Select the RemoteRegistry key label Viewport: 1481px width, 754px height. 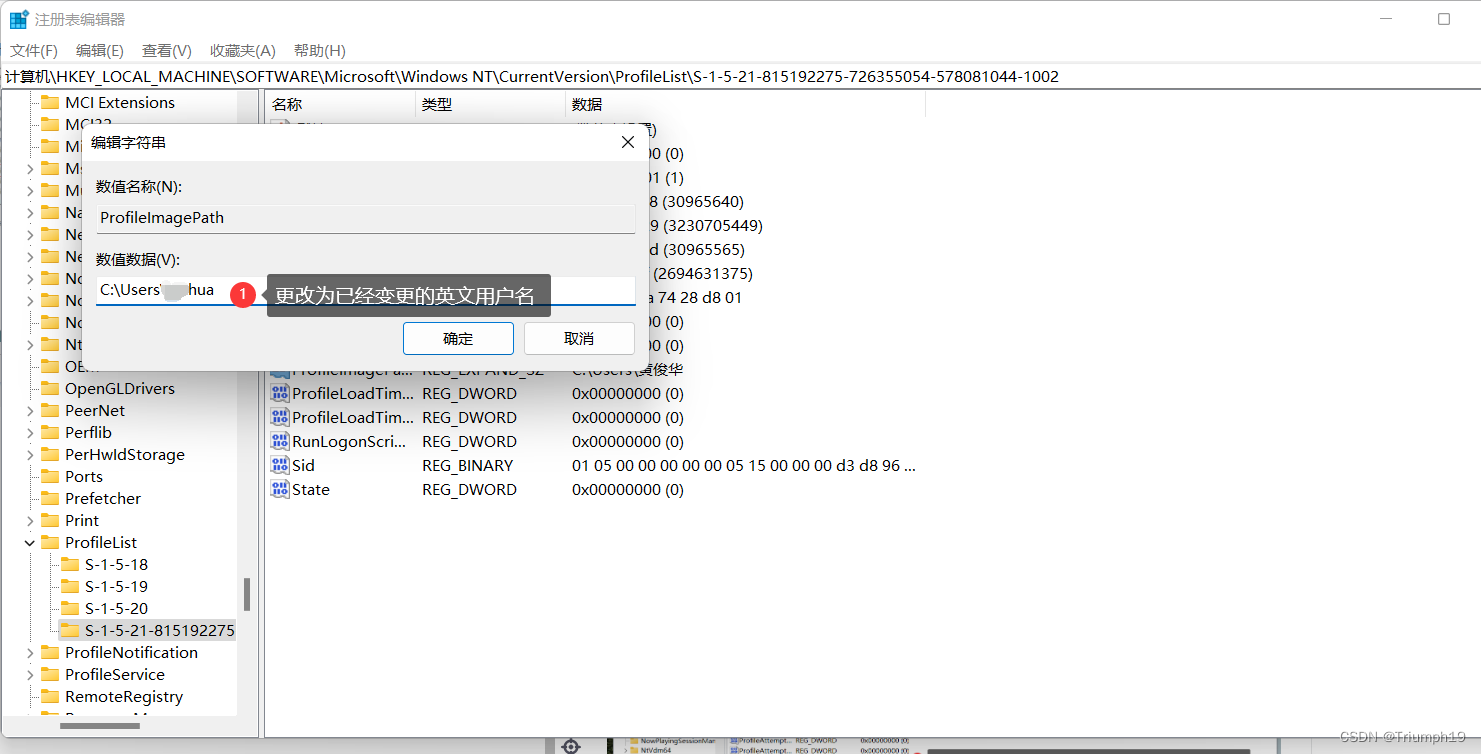tap(124, 697)
